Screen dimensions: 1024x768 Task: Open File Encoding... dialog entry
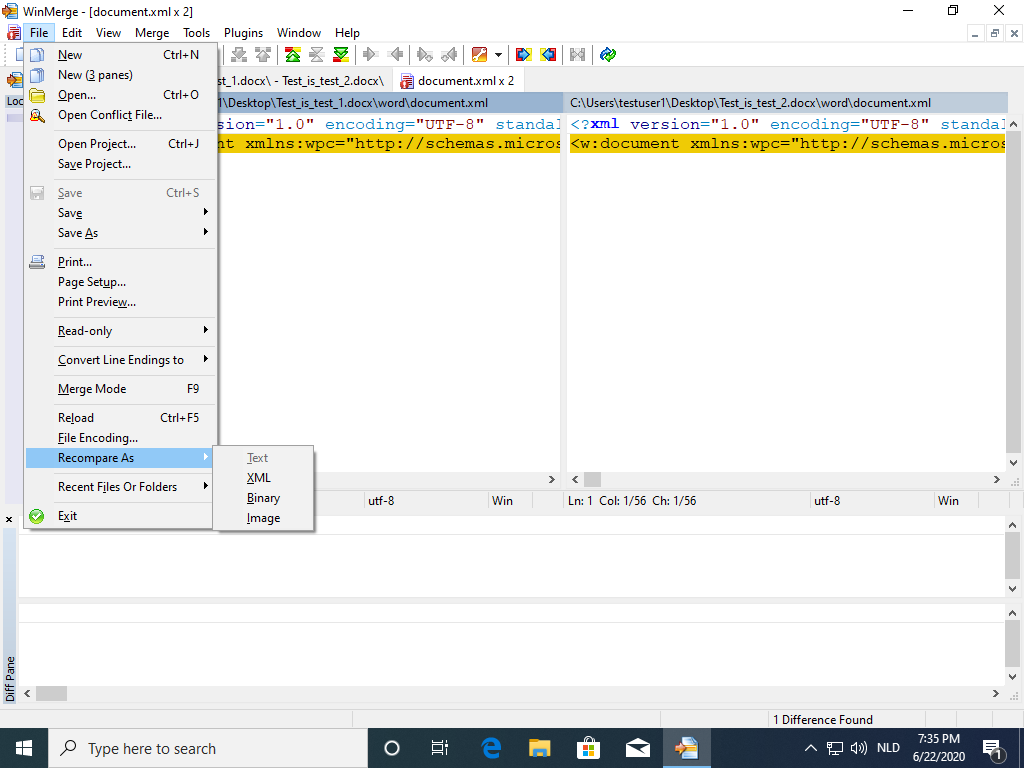(x=121, y=438)
